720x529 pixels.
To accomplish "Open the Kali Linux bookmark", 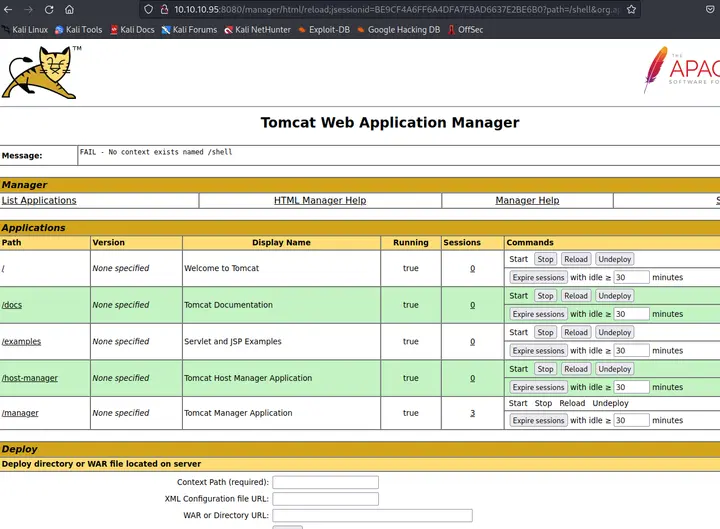I will tap(25, 30).
